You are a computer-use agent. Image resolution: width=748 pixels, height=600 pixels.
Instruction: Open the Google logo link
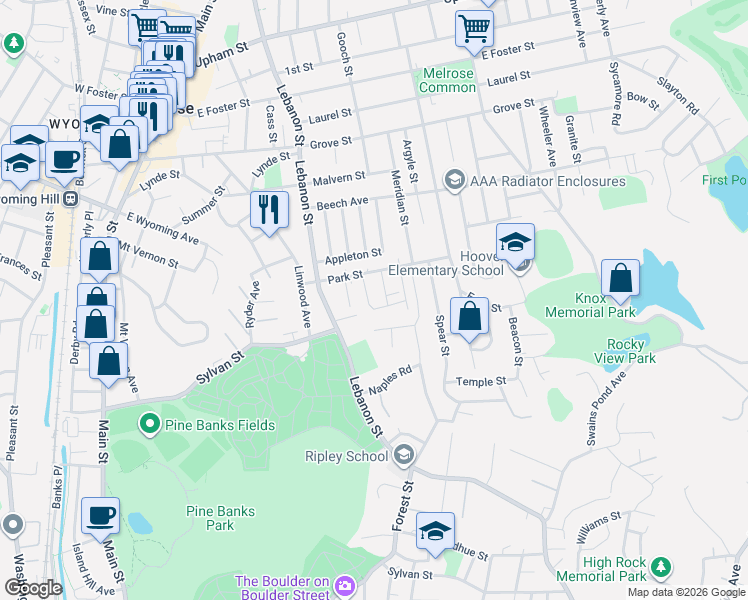tap(33, 588)
